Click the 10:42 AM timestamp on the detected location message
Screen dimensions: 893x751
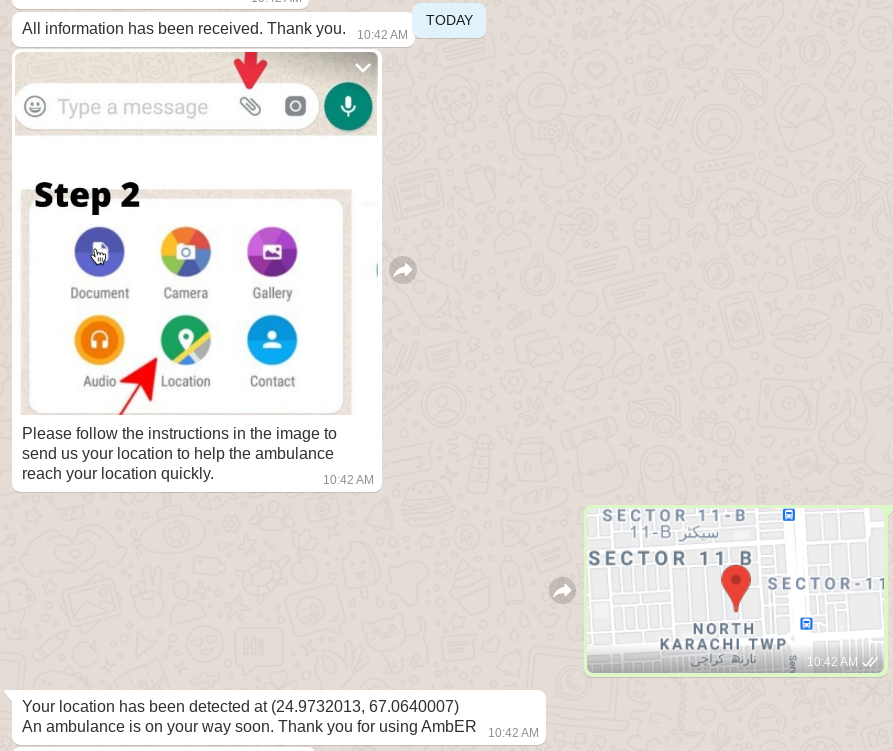(x=513, y=733)
